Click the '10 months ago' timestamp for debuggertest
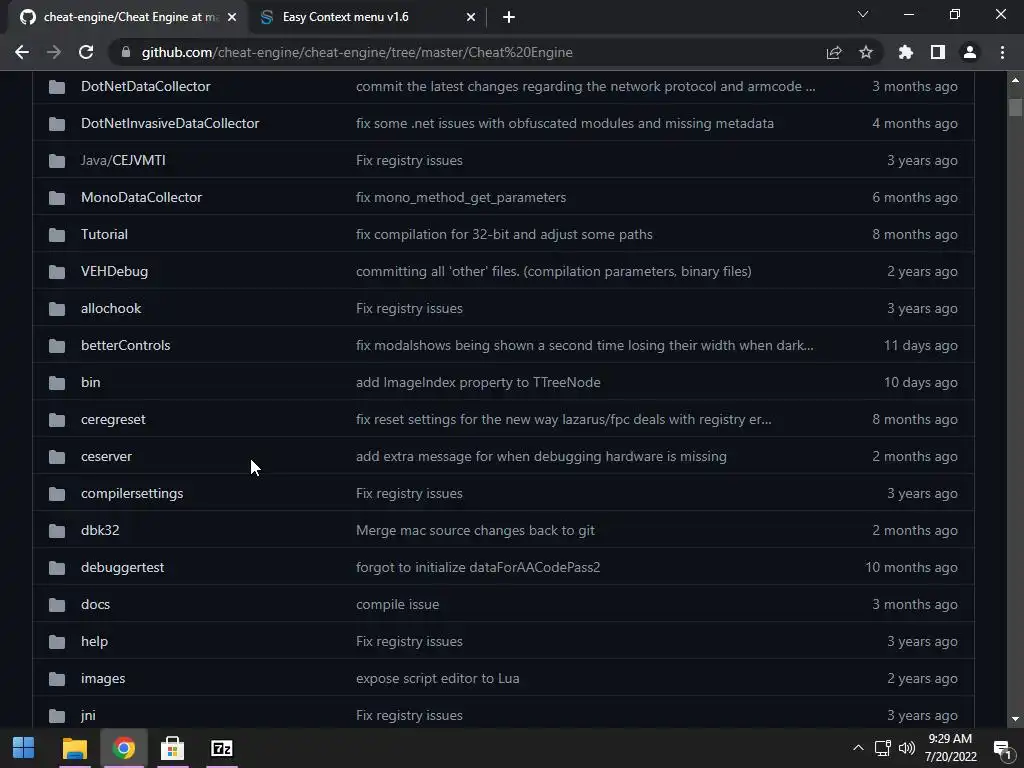 [912, 568]
